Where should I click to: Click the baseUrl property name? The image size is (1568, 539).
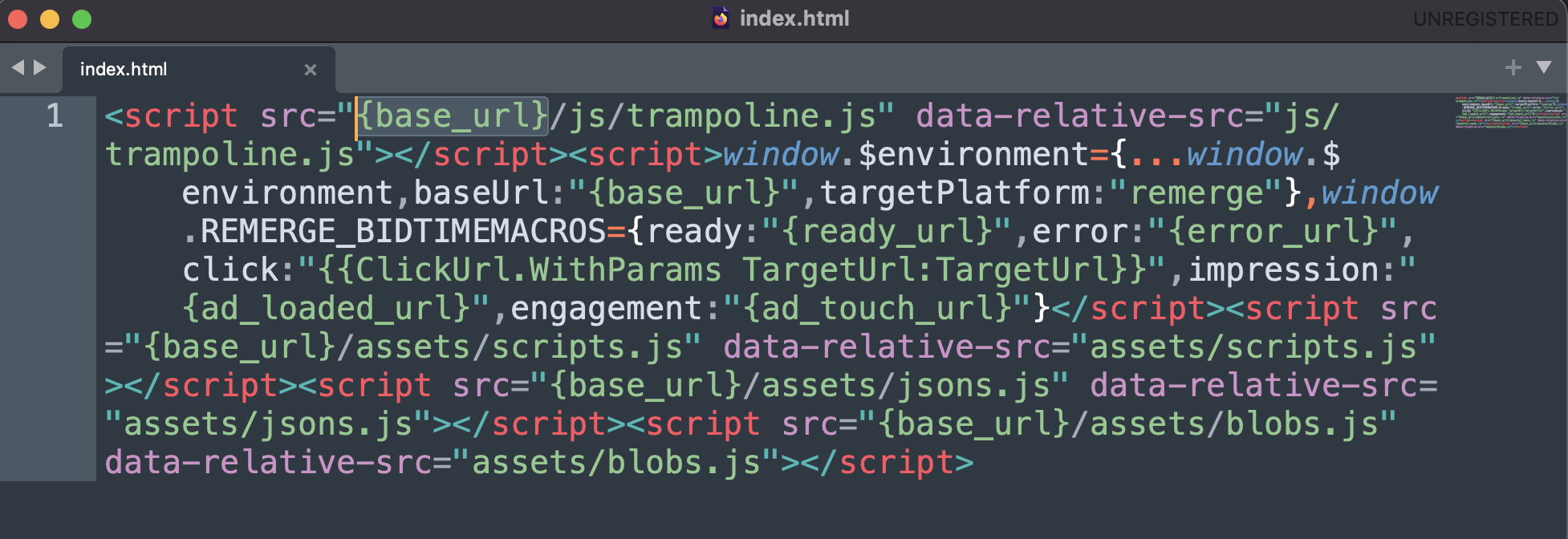pyautogui.click(x=481, y=193)
